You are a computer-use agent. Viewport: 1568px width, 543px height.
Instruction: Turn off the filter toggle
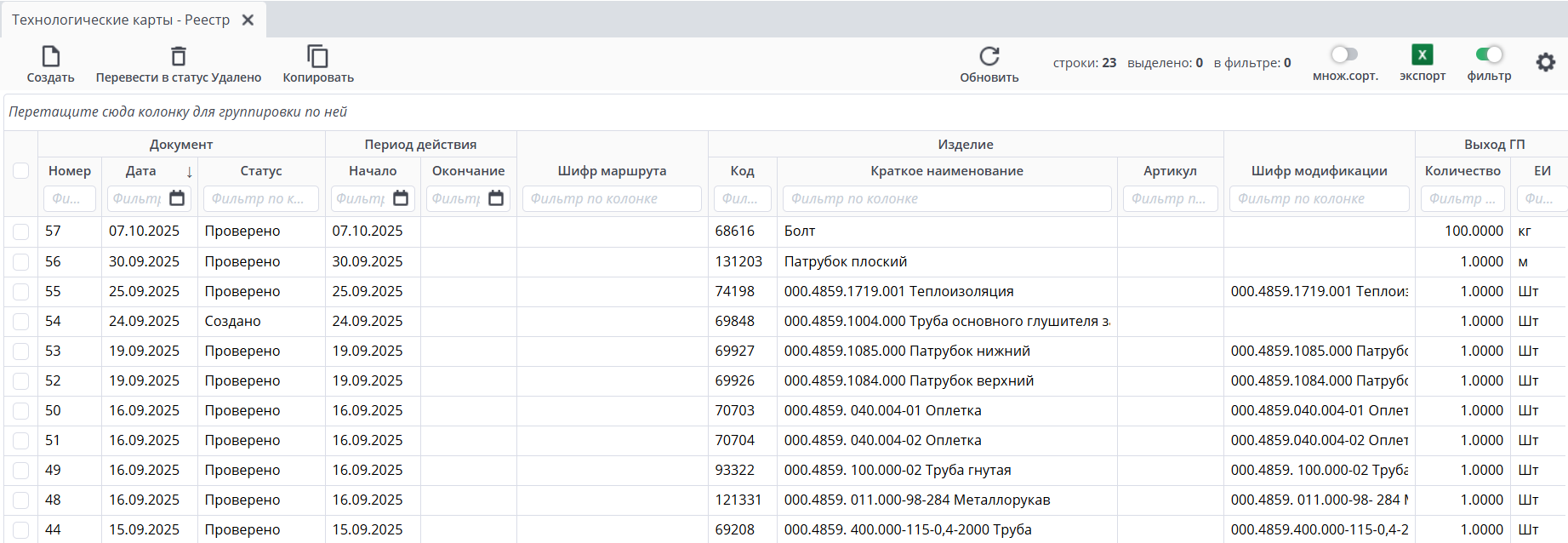point(1489,54)
